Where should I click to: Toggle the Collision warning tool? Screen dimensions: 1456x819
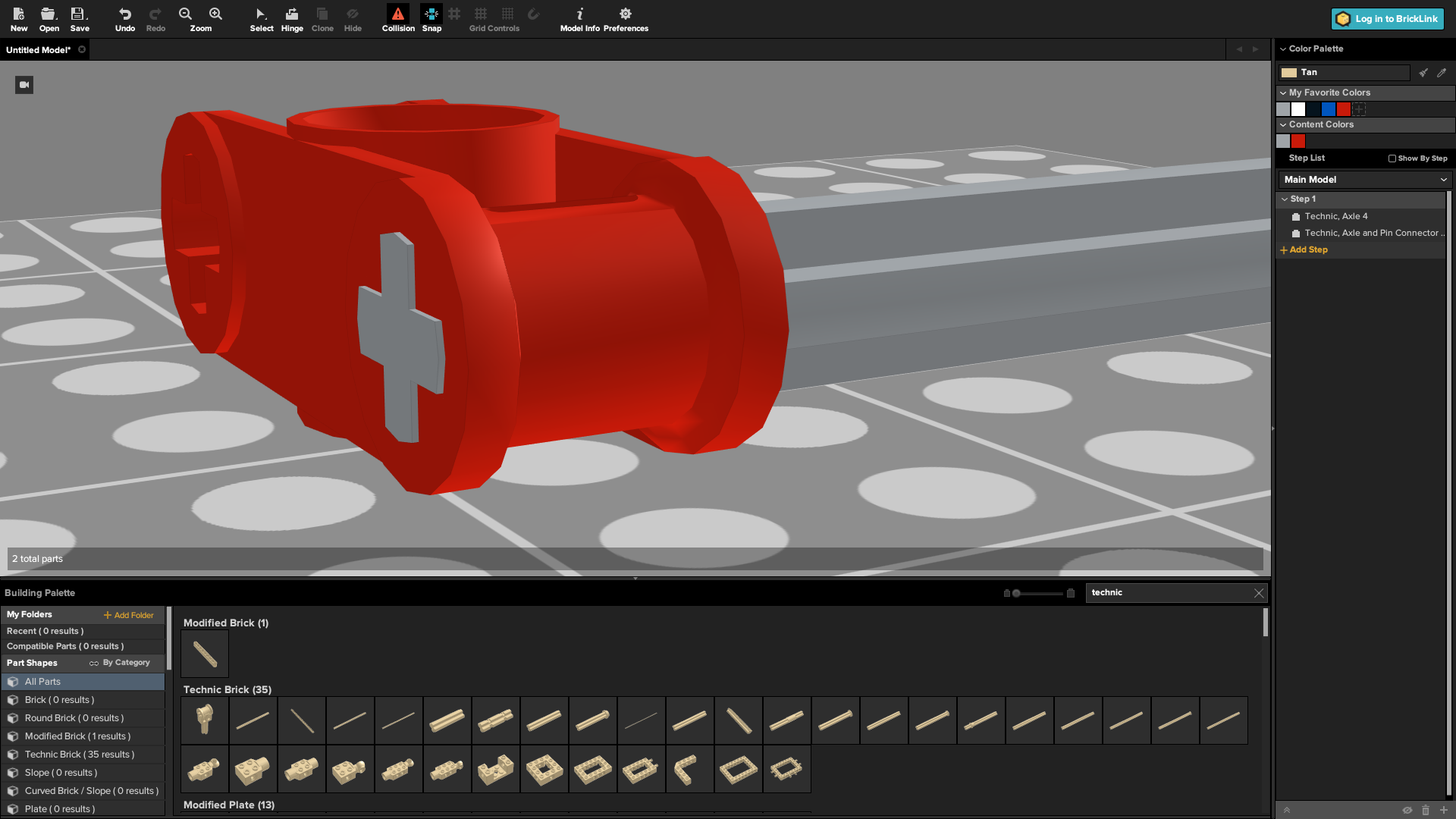(398, 14)
